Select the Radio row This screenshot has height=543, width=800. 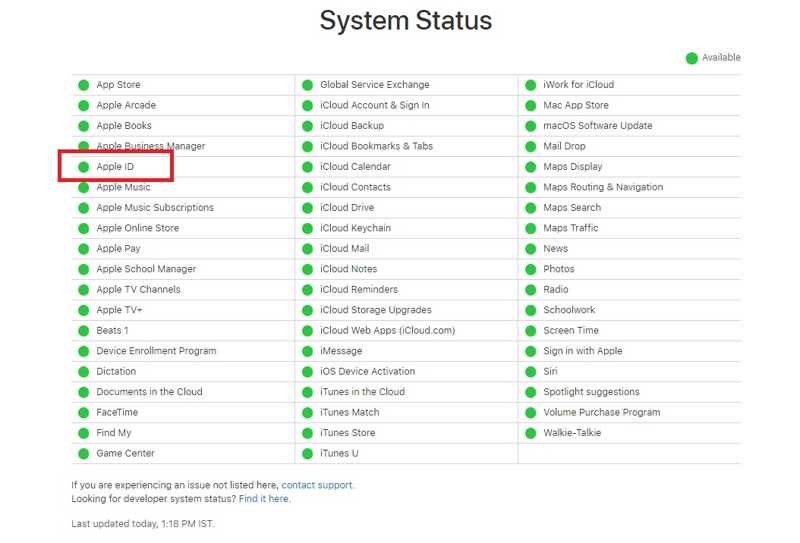click(x=630, y=289)
